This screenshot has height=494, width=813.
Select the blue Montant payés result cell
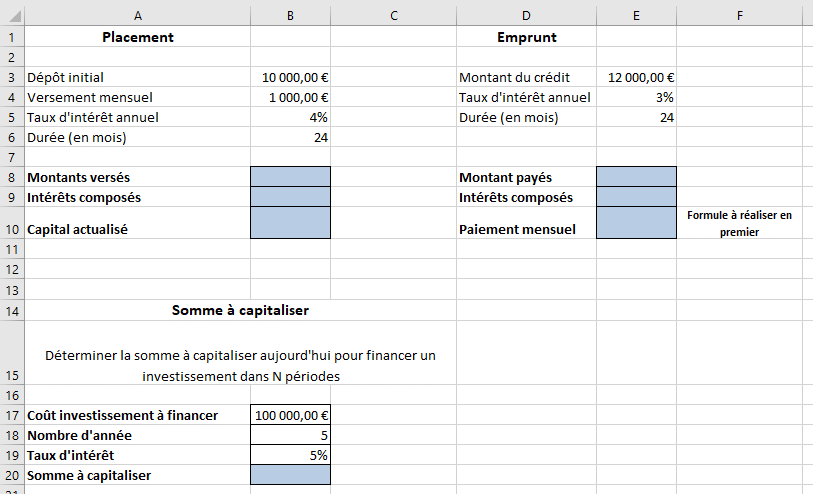(636, 177)
